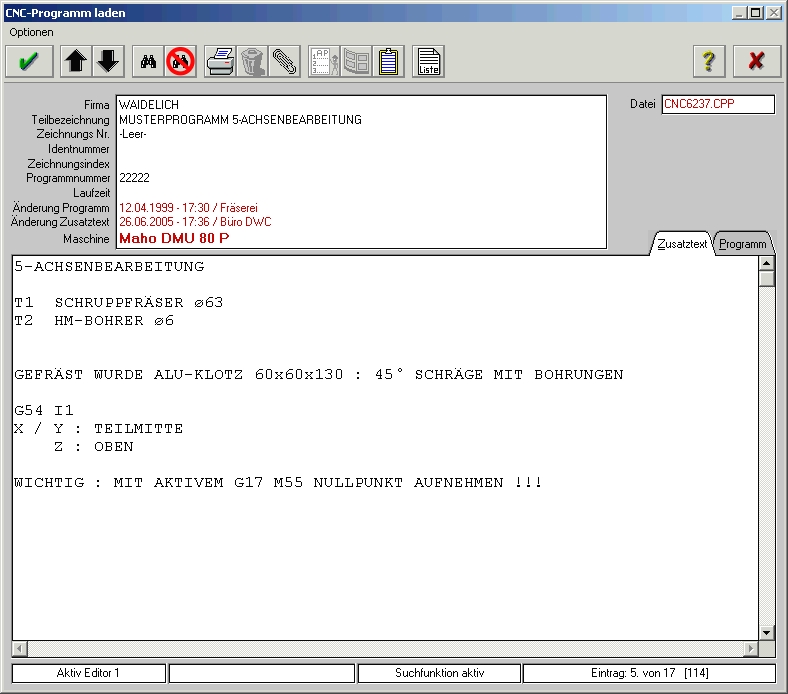Click the red X cancel button
Image resolution: width=788 pixels, height=694 pixels.
tap(756, 61)
